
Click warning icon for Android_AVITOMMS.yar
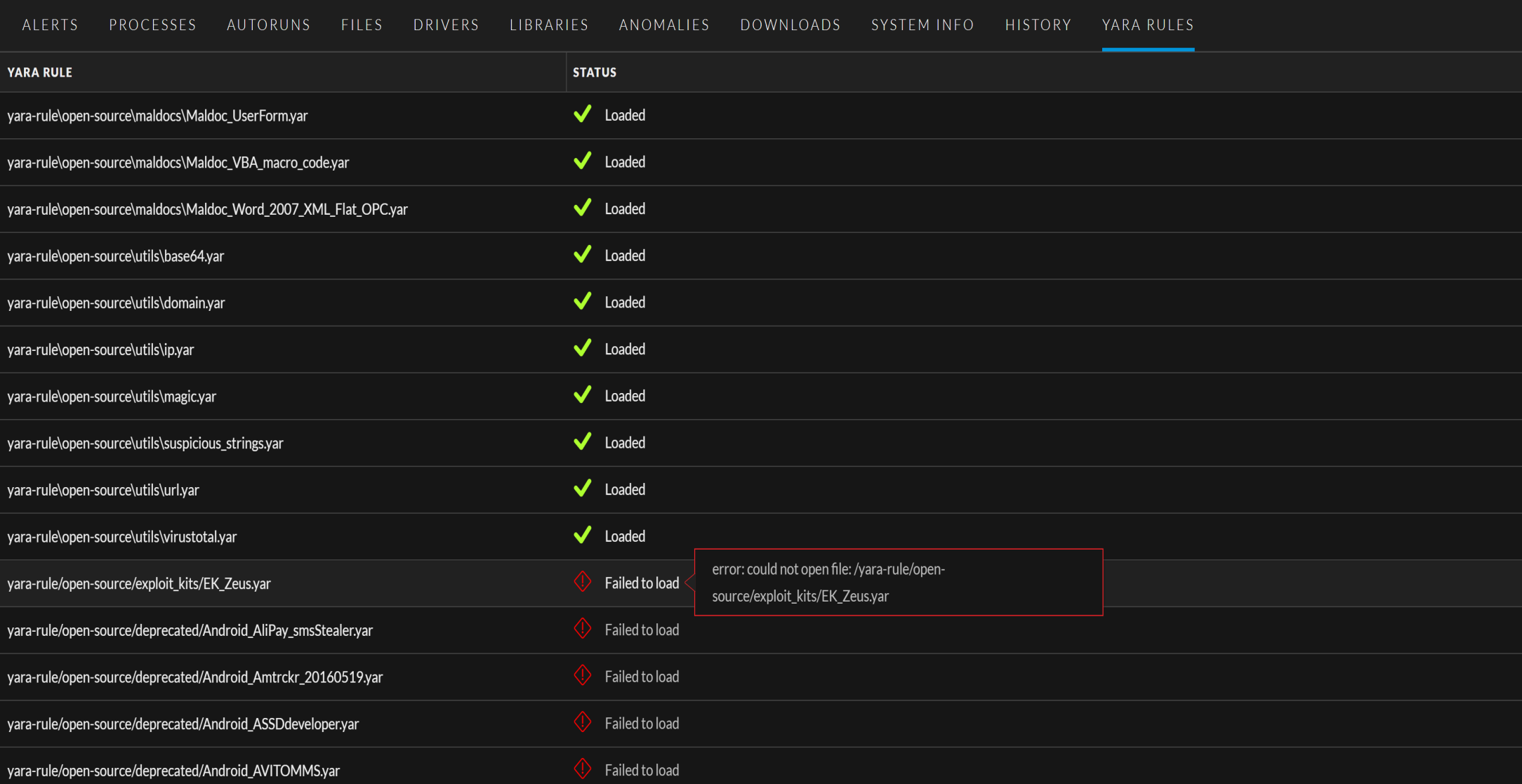pos(582,769)
